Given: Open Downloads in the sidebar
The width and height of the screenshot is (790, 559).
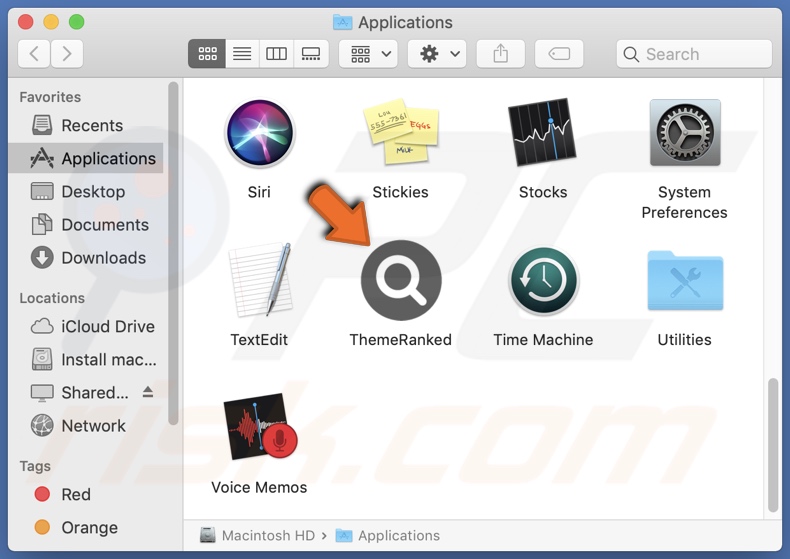Looking at the screenshot, I should point(86,258).
